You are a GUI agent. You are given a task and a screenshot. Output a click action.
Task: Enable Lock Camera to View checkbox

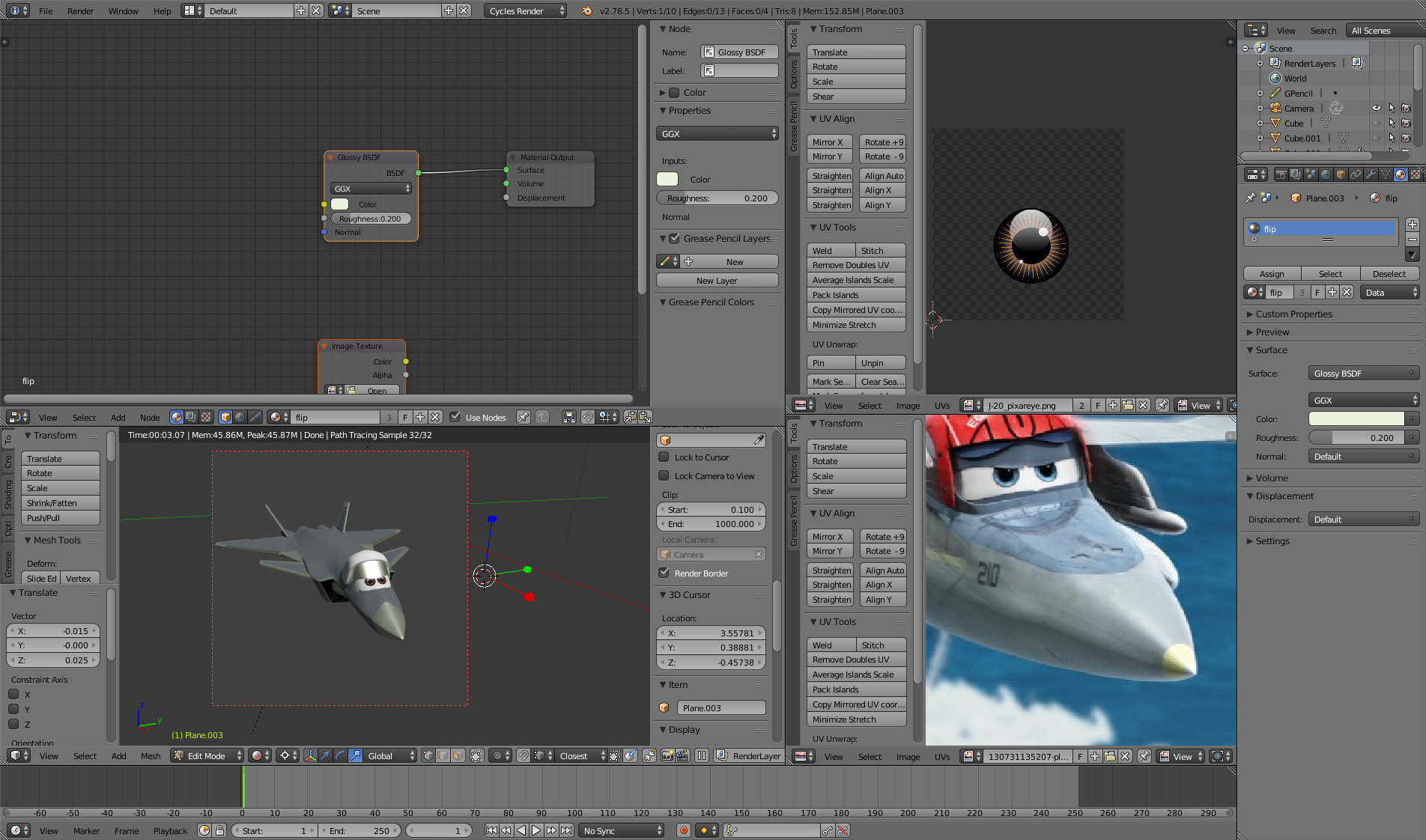point(664,476)
